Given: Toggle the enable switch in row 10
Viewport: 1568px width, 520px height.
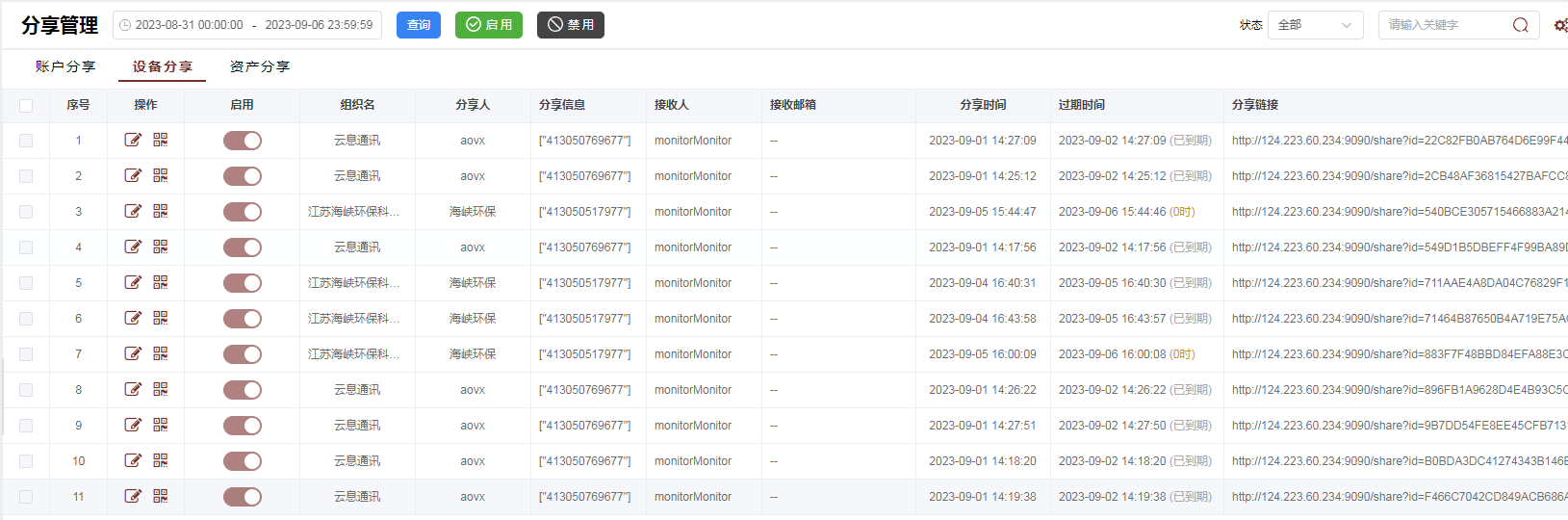Looking at the screenshot, I should (x=243, y=461).
